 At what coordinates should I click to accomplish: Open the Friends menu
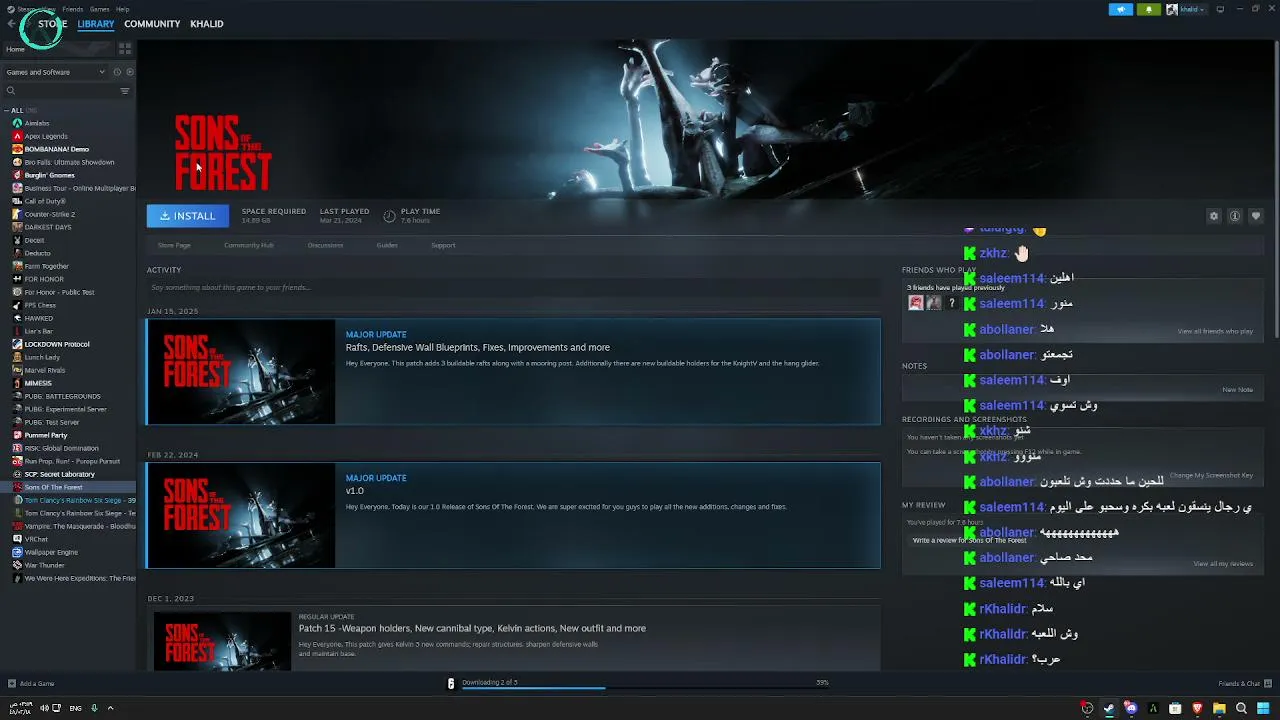pos(73,9)
